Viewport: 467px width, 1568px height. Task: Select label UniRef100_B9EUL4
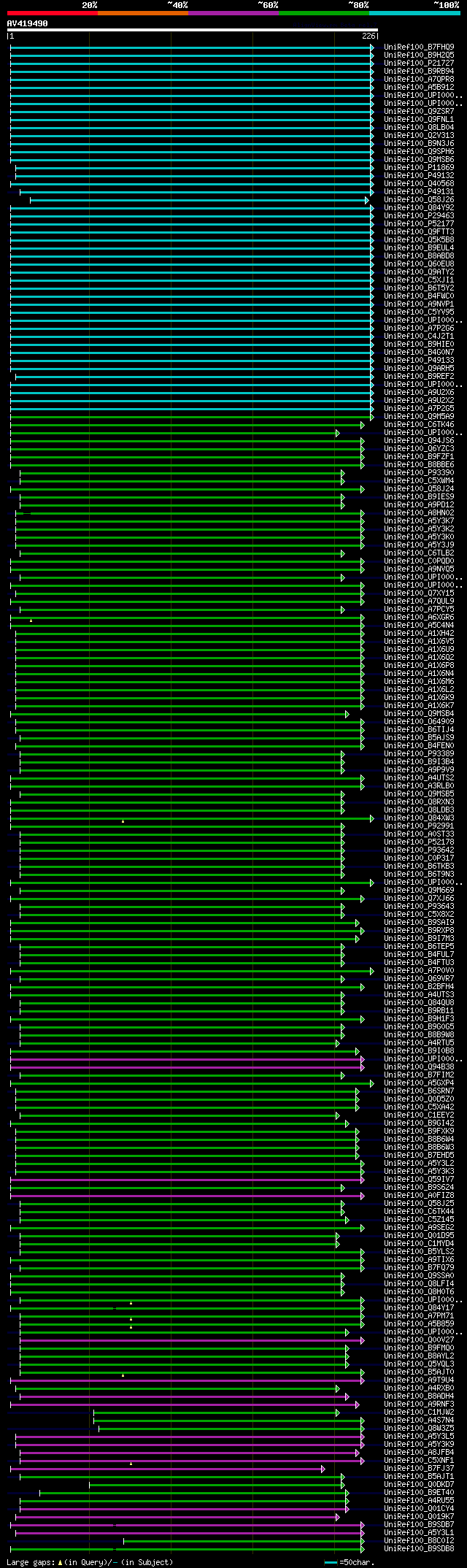coord(419,247)
